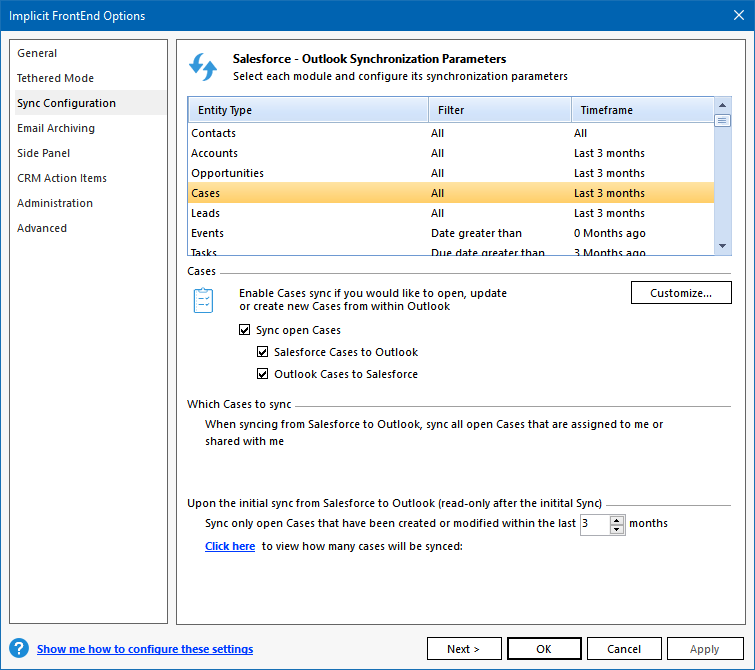
Task: Toggle the Sync open Cases checkbox
Action: tap(245, 330)
